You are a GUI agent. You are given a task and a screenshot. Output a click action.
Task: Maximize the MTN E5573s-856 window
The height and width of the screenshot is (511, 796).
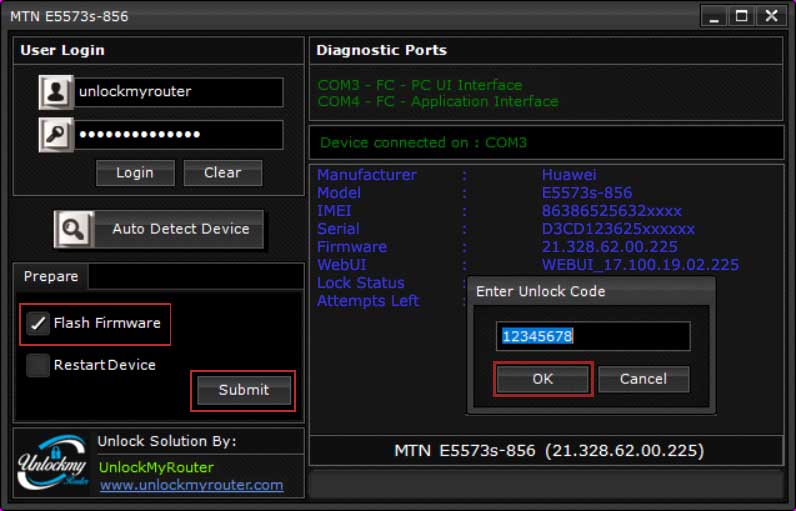(742, 16)
